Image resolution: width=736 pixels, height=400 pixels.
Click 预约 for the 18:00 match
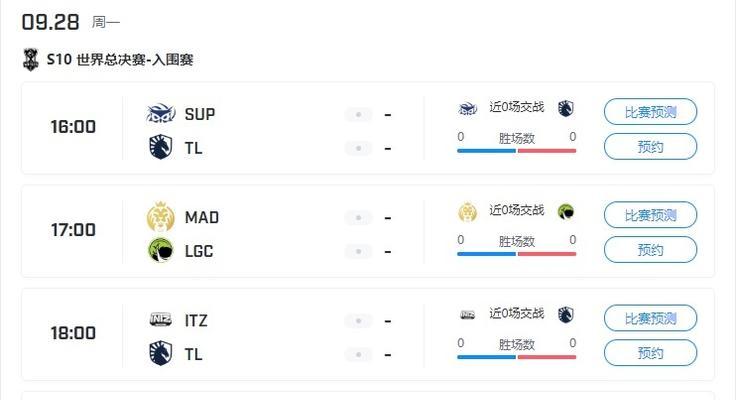[650, 353]
